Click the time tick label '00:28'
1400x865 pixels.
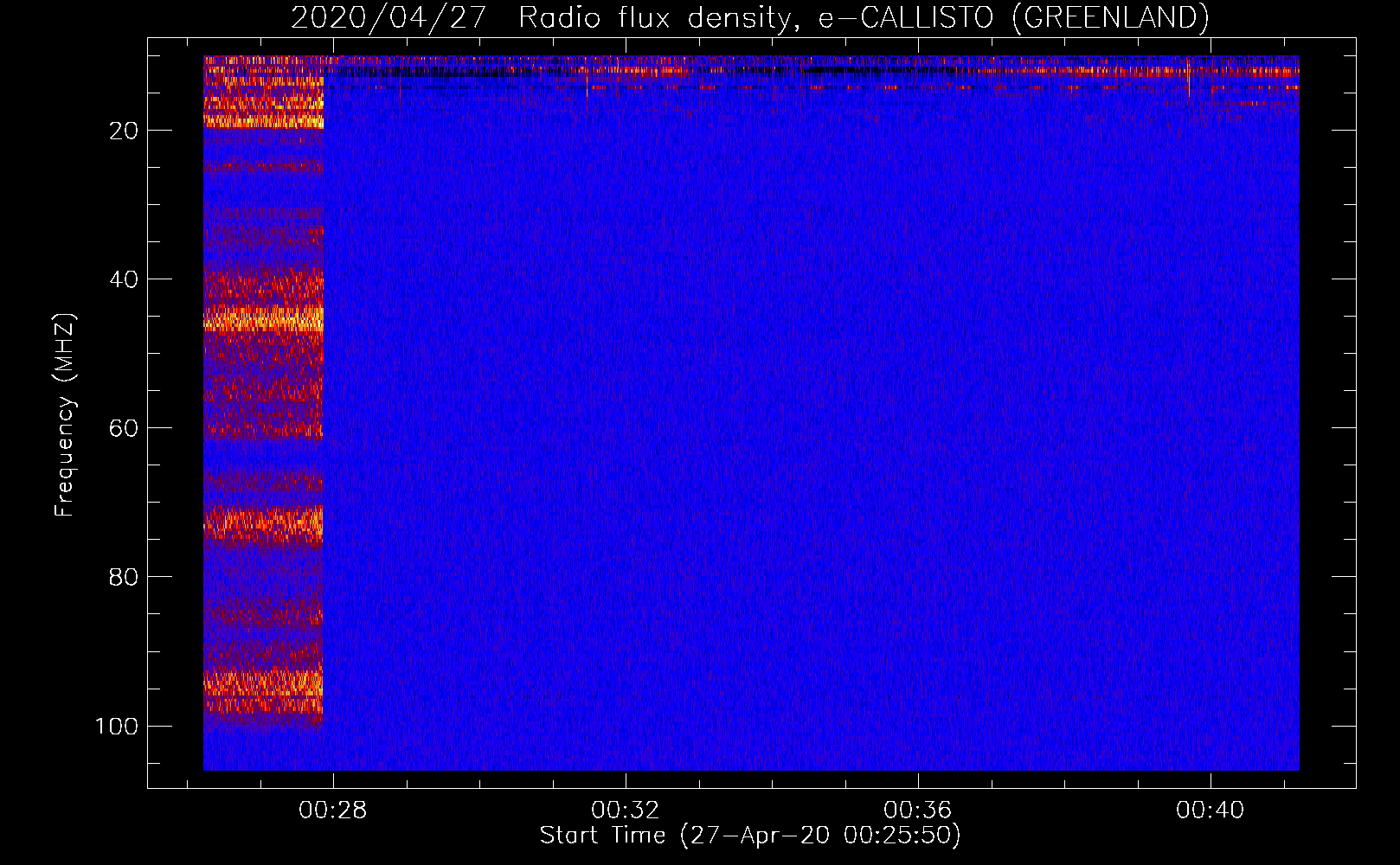coord(332,811)
